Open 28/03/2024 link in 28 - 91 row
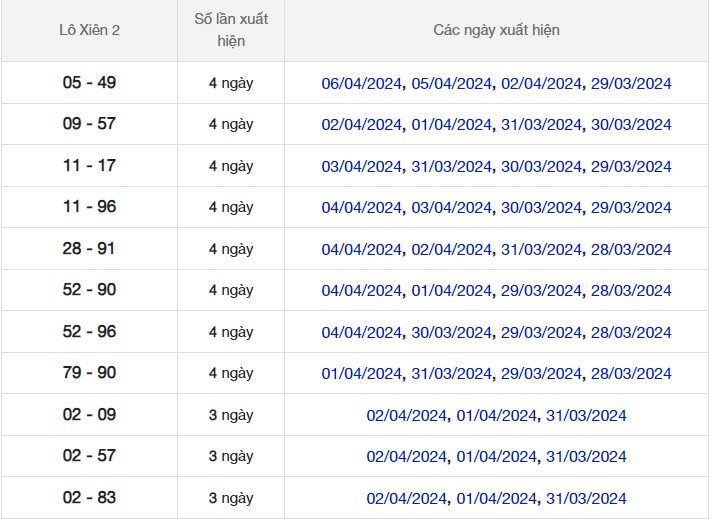Image resolution: width=711 pixels, height=519 pixels. click(631, 250)
